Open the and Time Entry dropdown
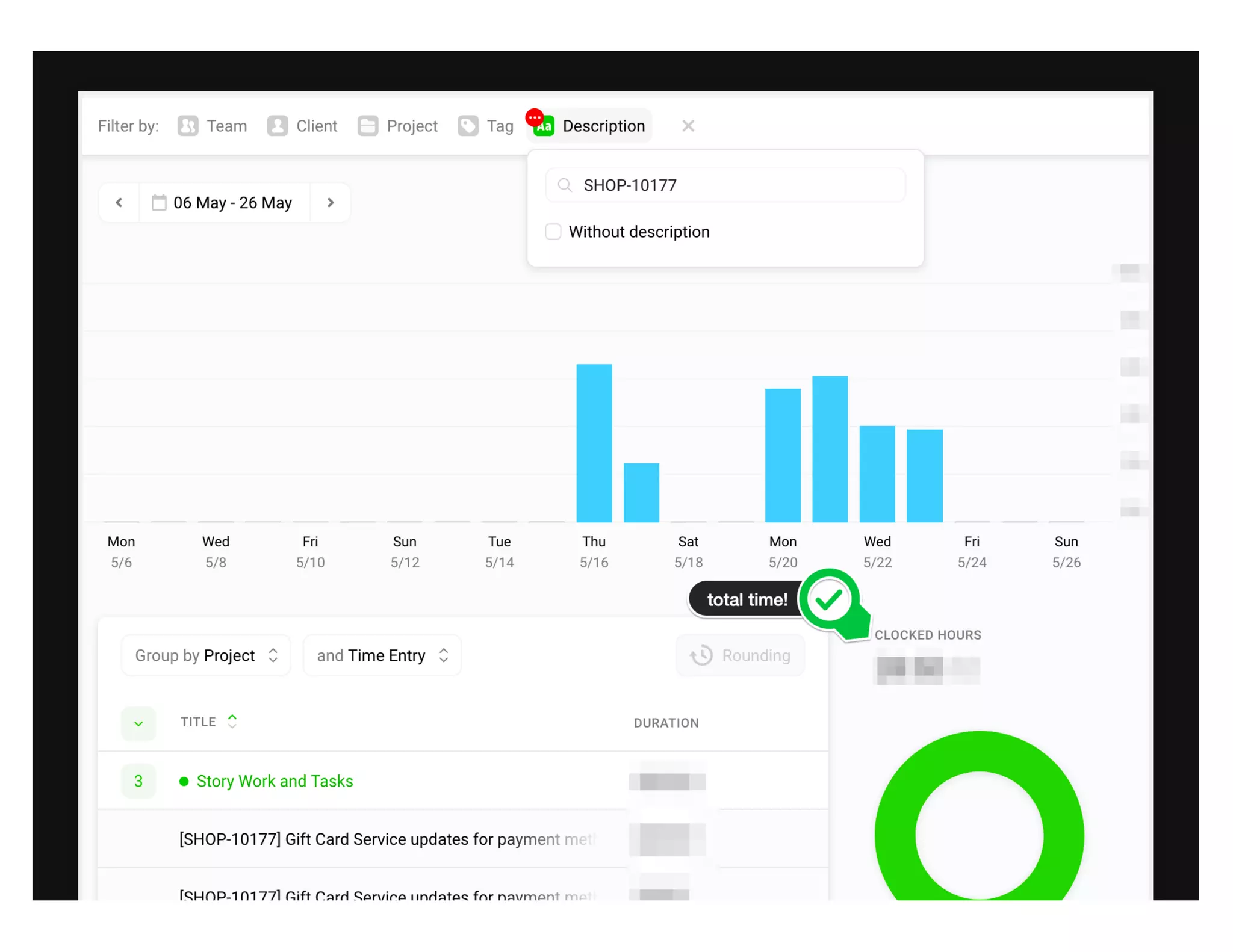1233x952 pixels. point(382,655)
